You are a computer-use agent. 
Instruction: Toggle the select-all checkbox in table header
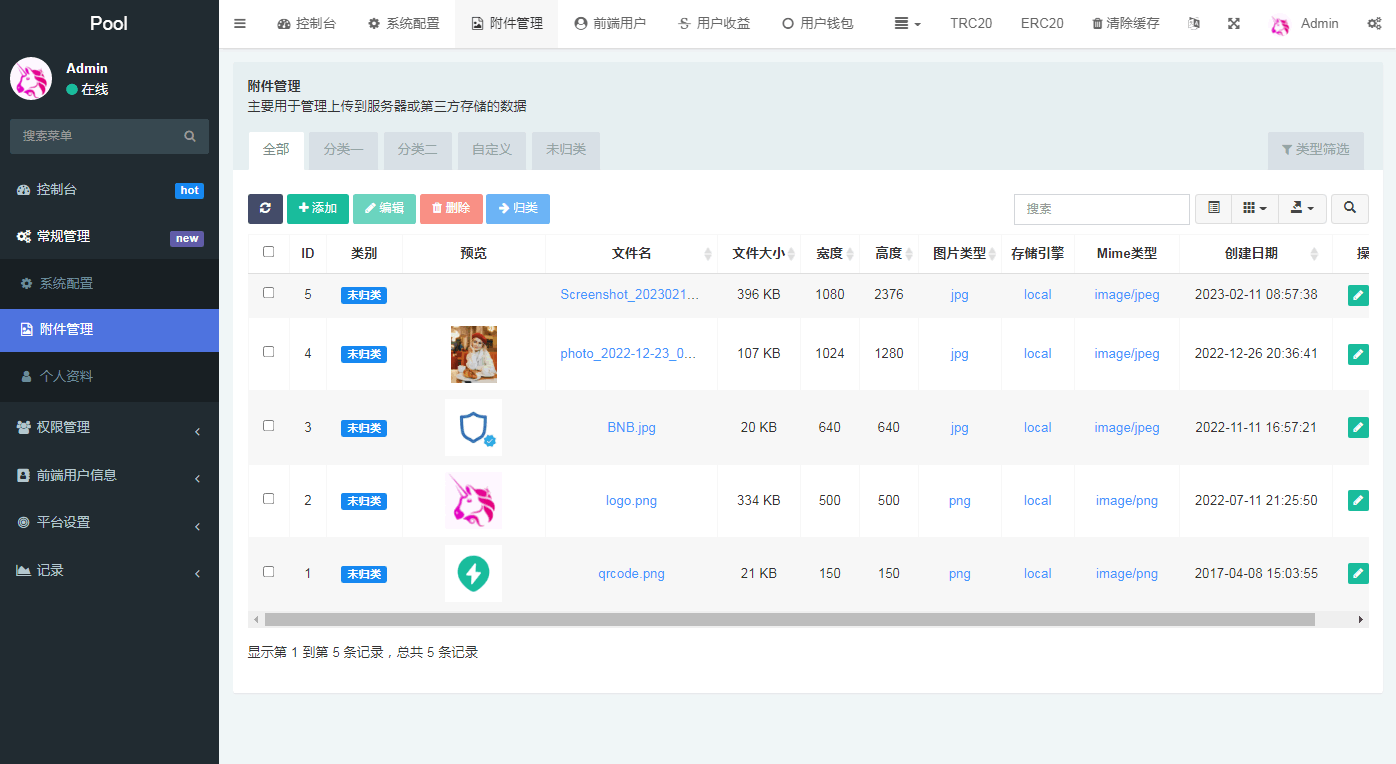[268, 252]
